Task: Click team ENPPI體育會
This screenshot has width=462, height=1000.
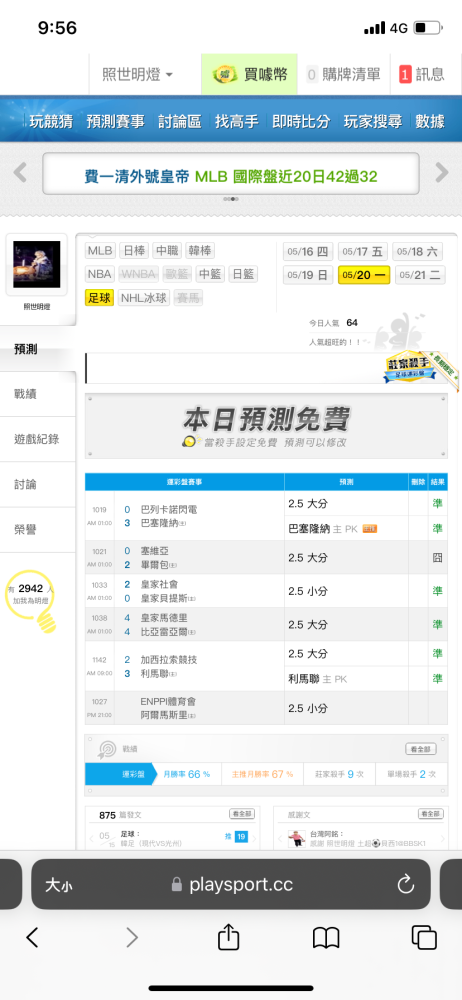Action: coord(168,702)
